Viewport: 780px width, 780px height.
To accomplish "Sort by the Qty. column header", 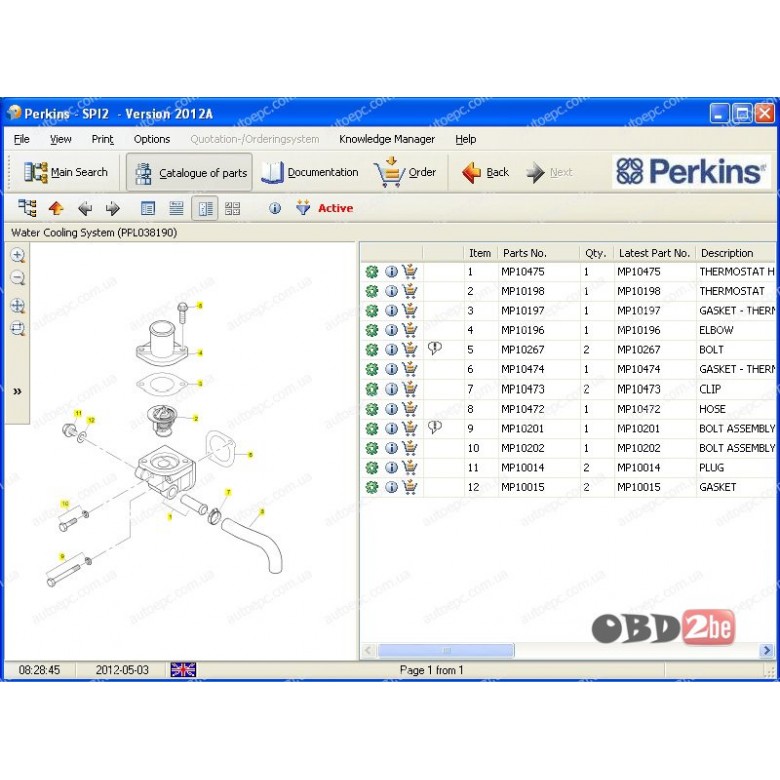I will coord(596,253).
